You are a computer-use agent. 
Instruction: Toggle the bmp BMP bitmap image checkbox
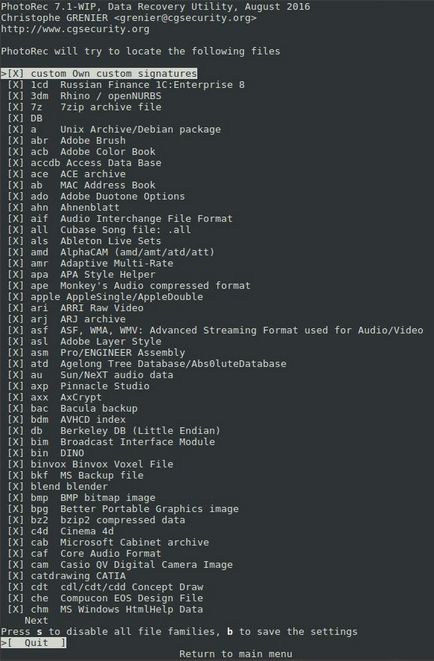pyautogui.click(x=16, y=497)
